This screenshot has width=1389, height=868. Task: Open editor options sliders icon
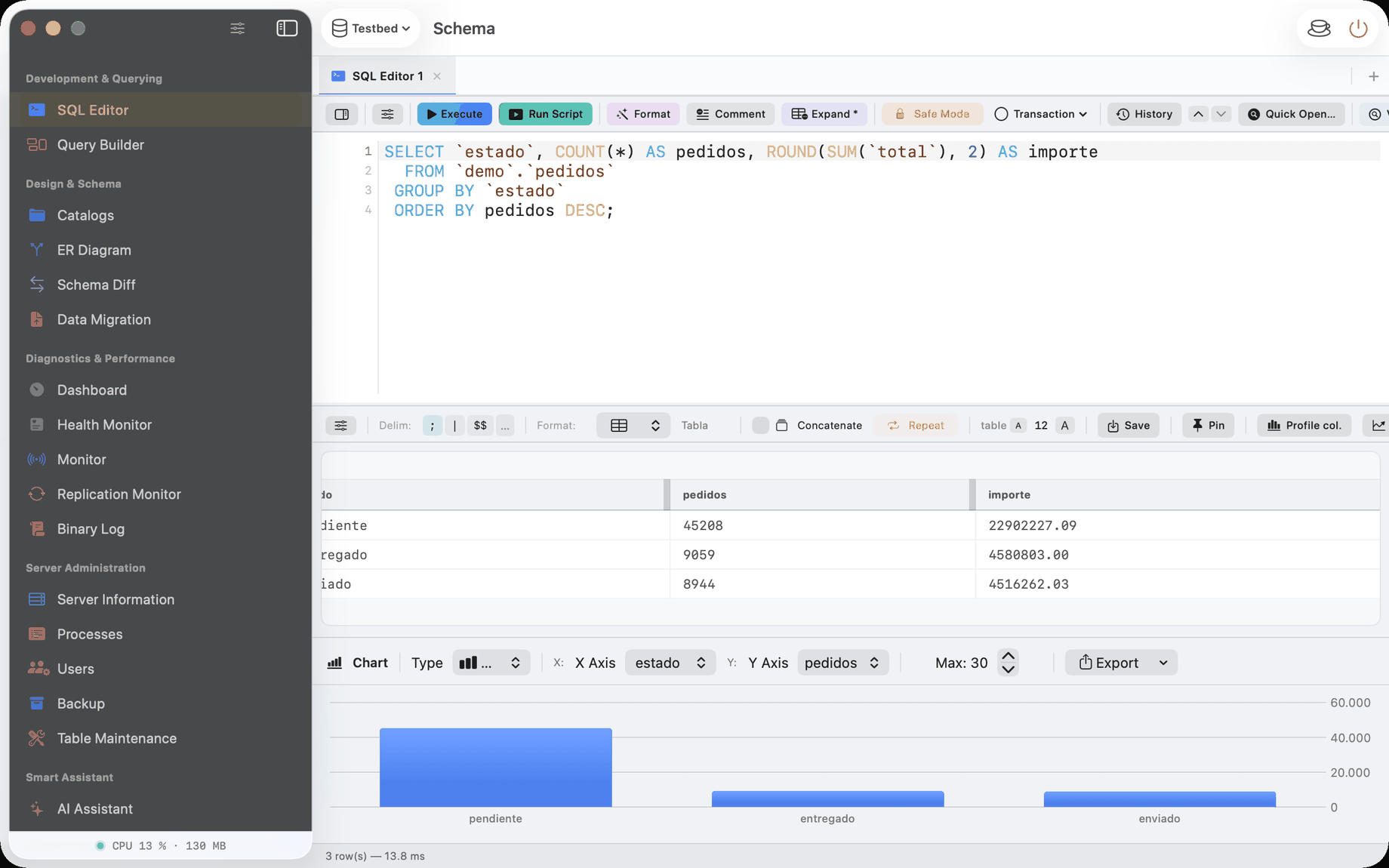click(x=387, y=114)
